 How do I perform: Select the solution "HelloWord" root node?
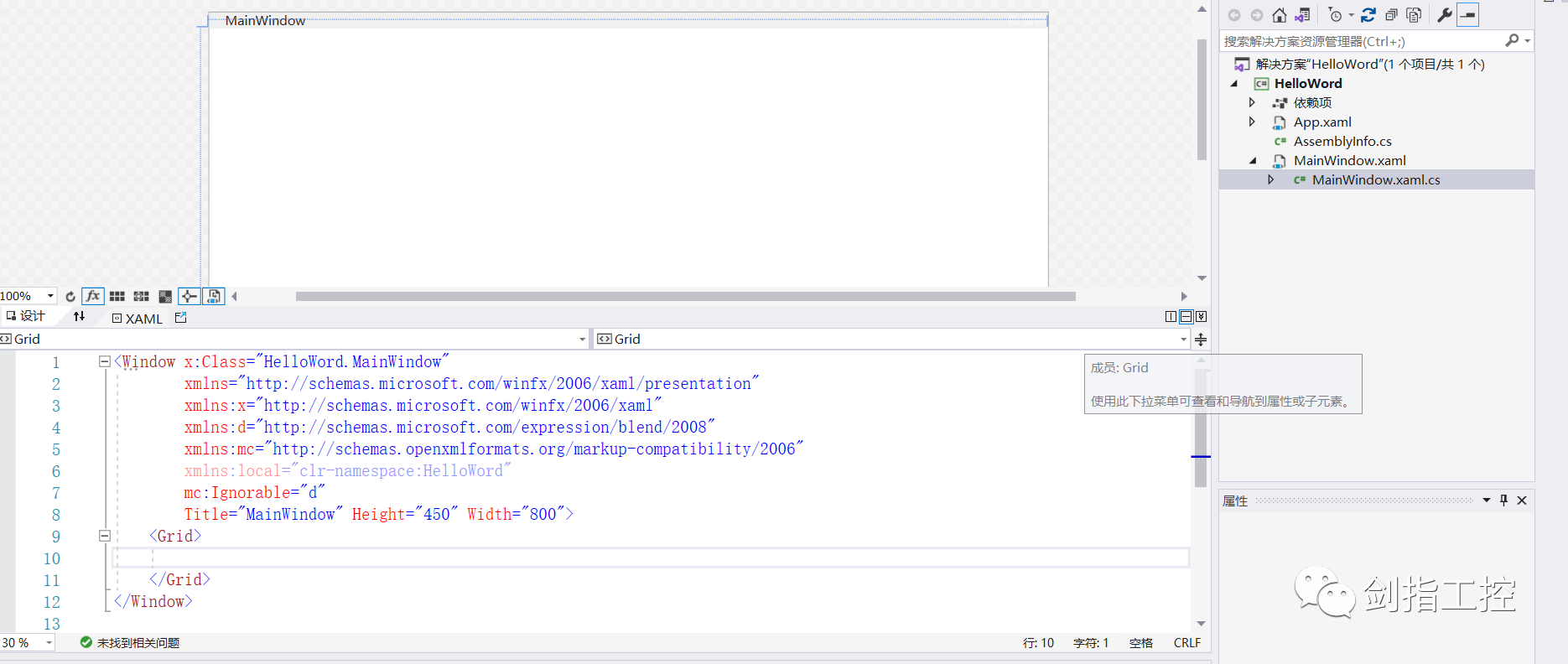click(x=1370, y=65)
